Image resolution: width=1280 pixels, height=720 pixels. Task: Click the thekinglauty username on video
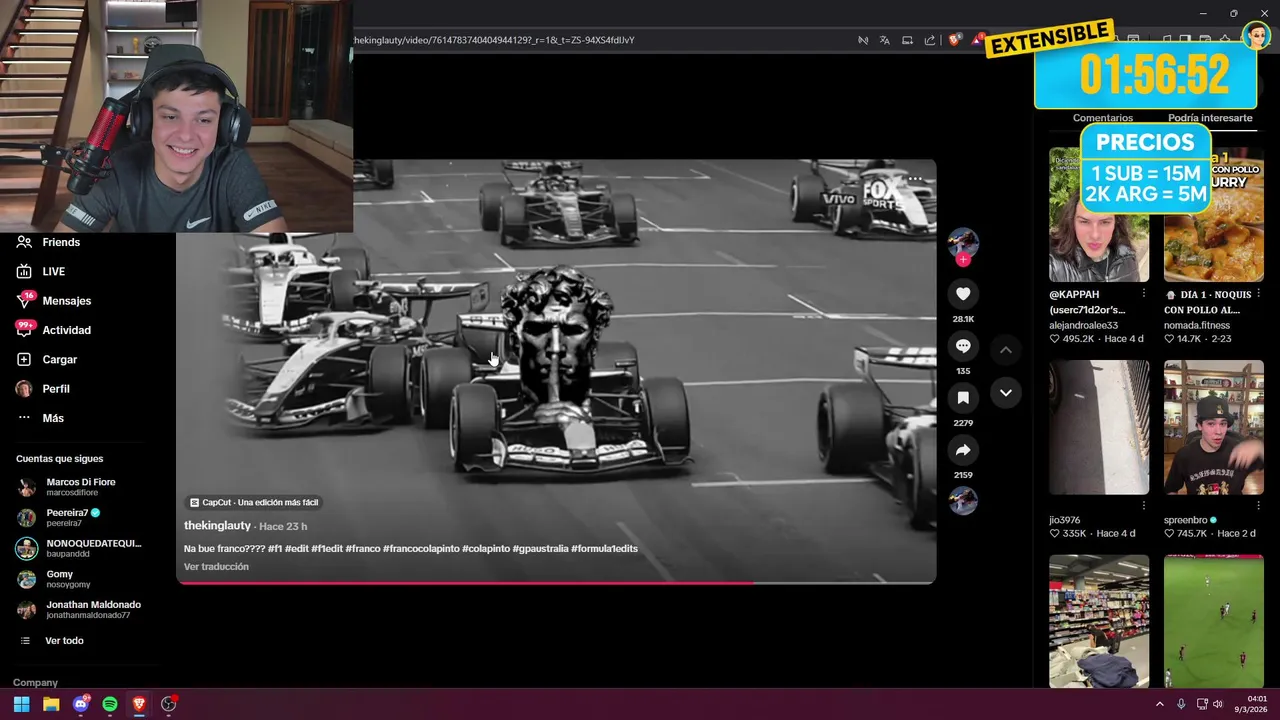[217, 526]
